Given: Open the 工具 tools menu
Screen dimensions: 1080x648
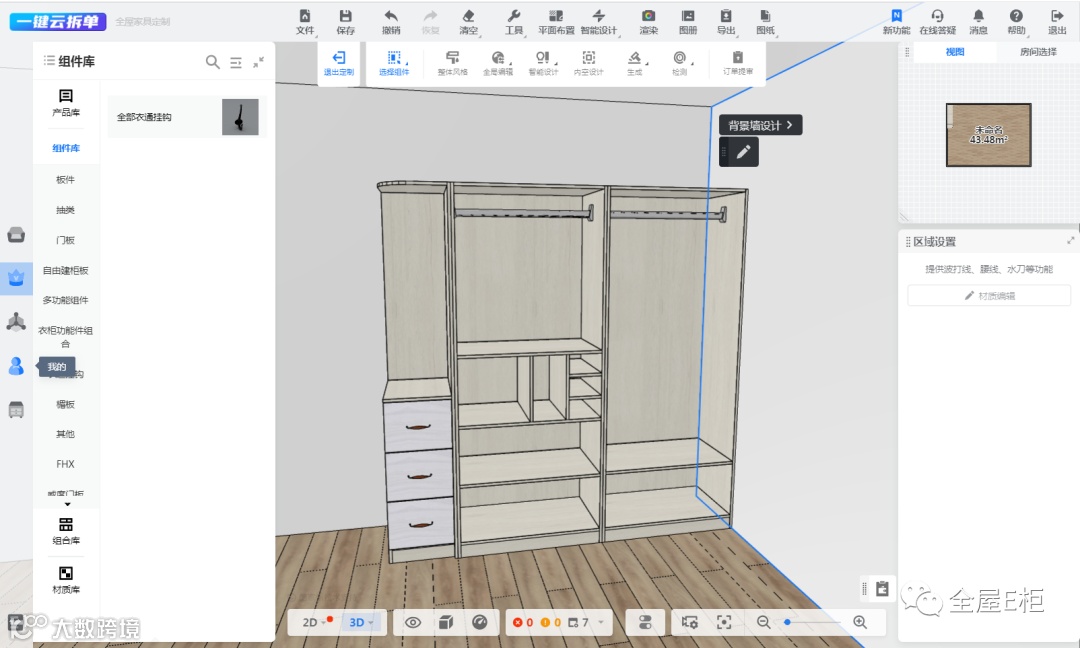Looking at the screenshot, I should tap(514, 22).
